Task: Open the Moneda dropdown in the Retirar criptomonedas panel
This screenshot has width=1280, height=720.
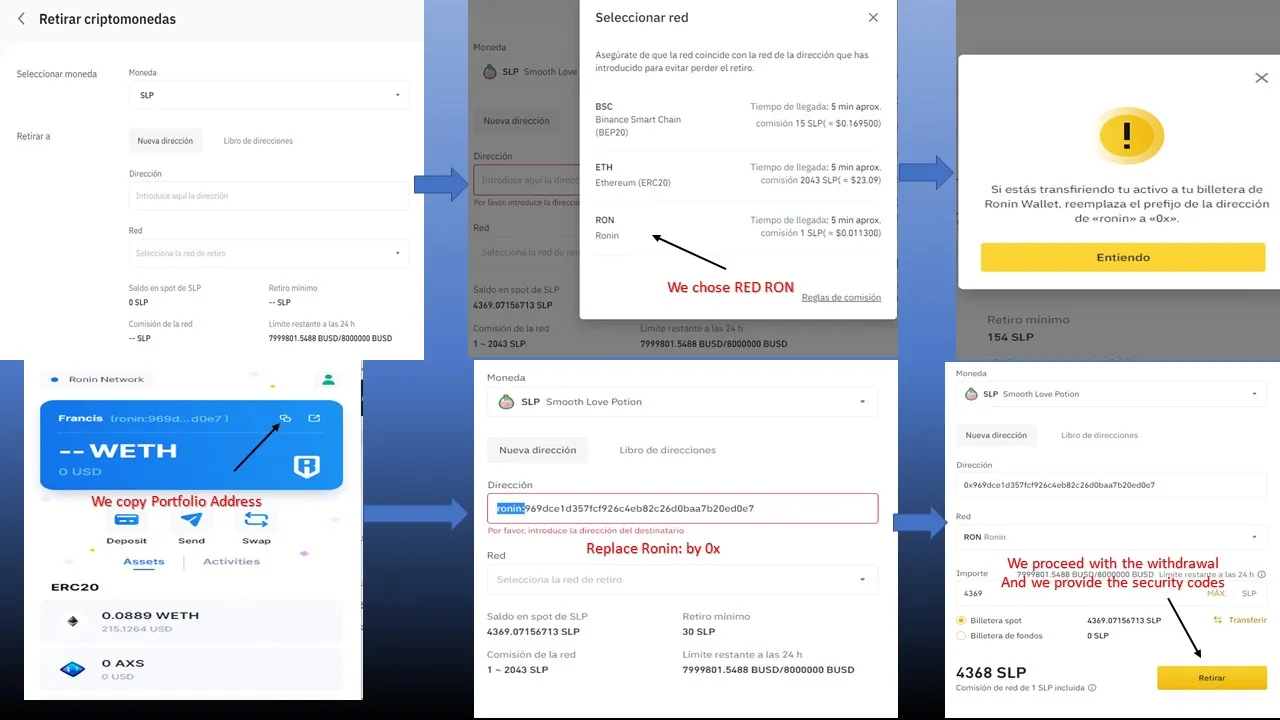Action: pyautogui.click(x=269, y=95)
